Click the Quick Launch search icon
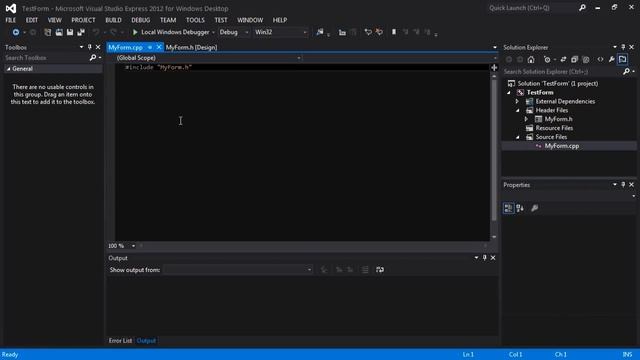The height and width of the screenshot is (360, 640). 582,8
